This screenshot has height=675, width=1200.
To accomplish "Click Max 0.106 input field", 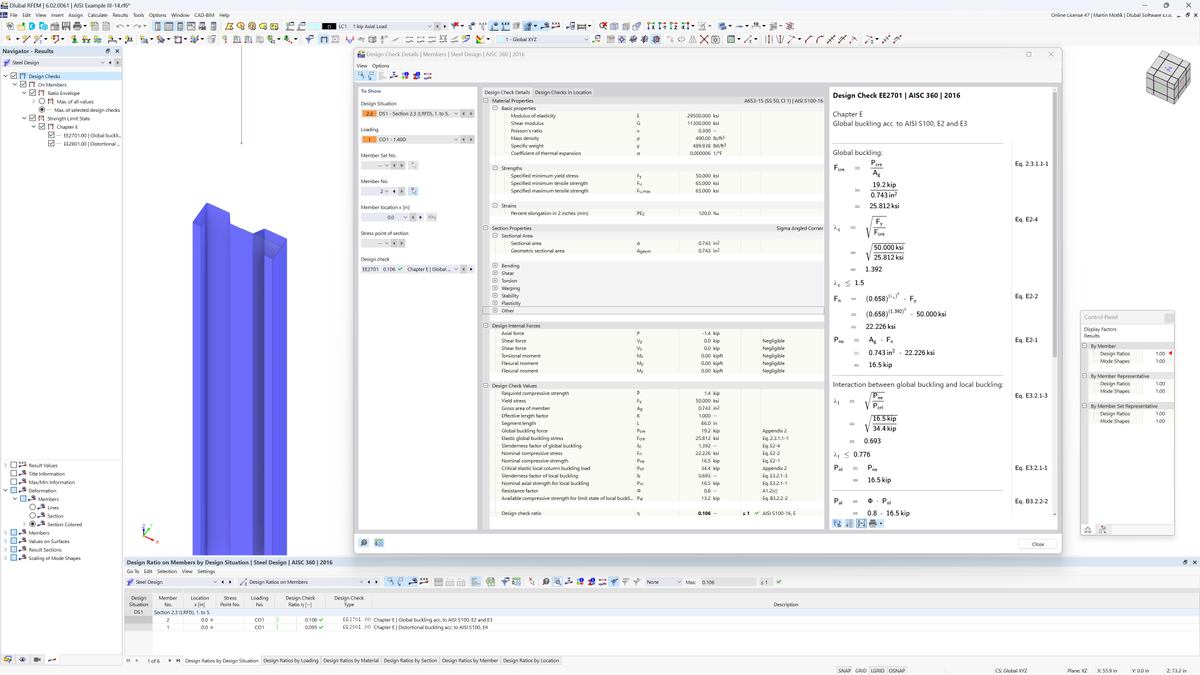I will (x=727, y=582).
